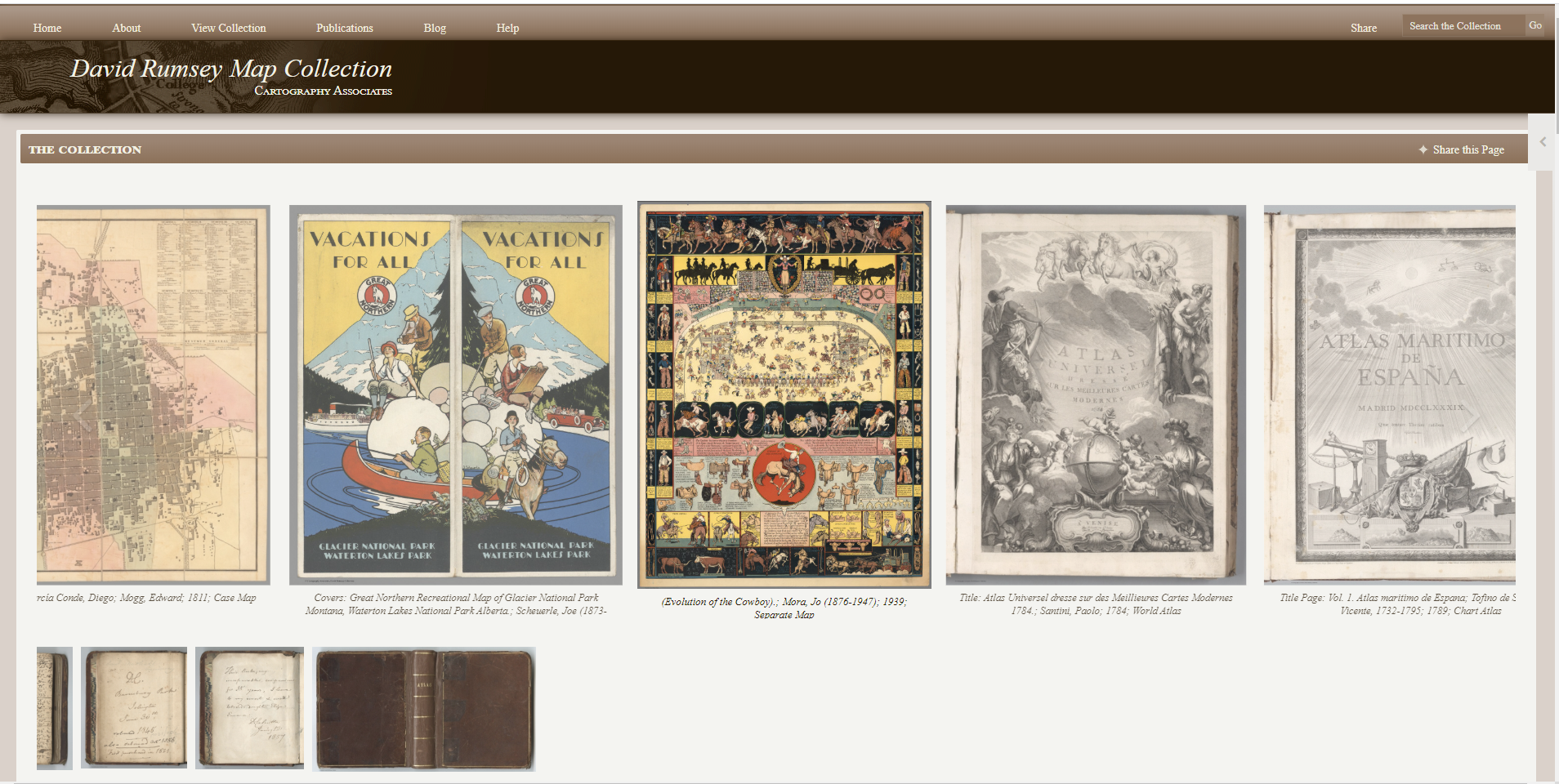Click the Tofino Atlas maritimo caption

pos(1398,604)
